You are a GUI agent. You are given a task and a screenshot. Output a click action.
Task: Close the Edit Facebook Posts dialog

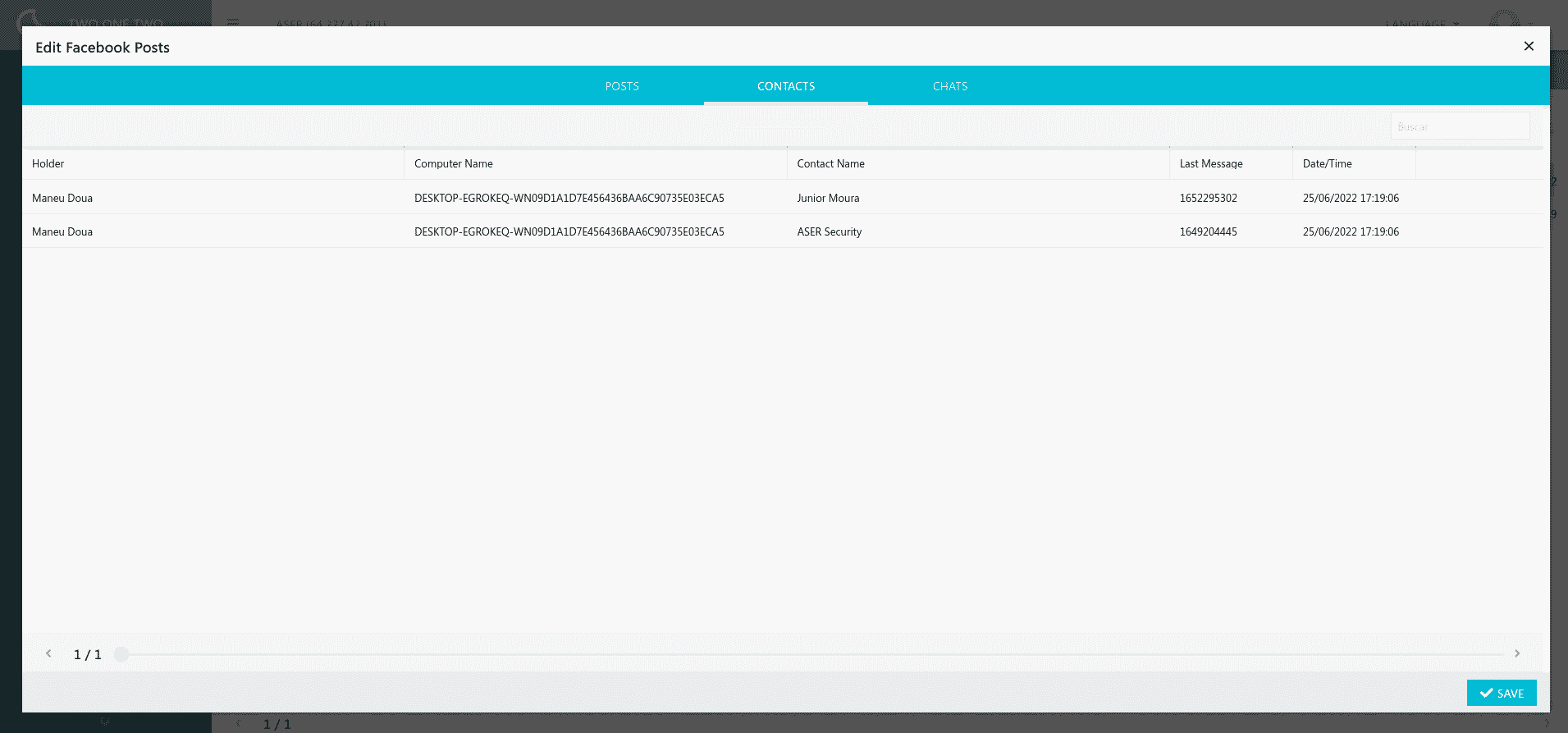click(1529, 46)
